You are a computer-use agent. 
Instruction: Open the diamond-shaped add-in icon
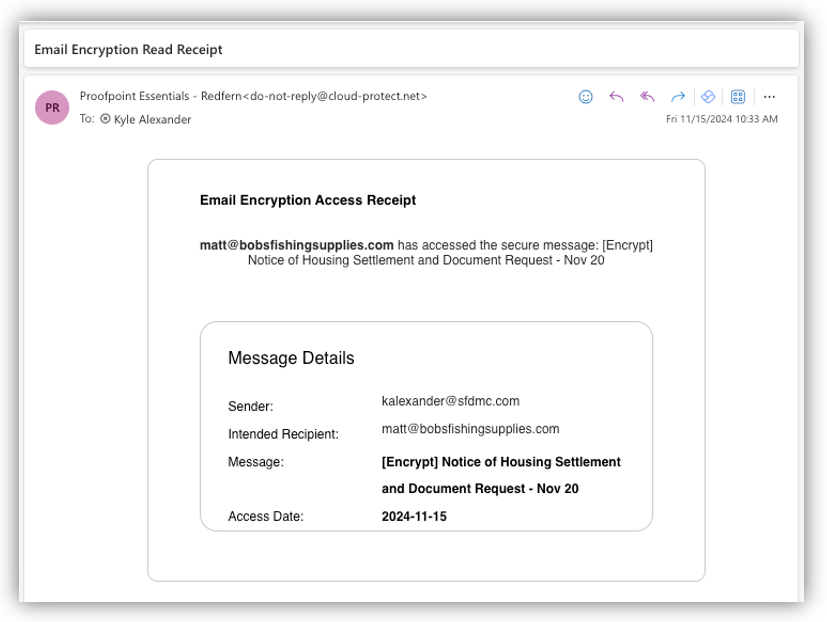pos(708,97)
